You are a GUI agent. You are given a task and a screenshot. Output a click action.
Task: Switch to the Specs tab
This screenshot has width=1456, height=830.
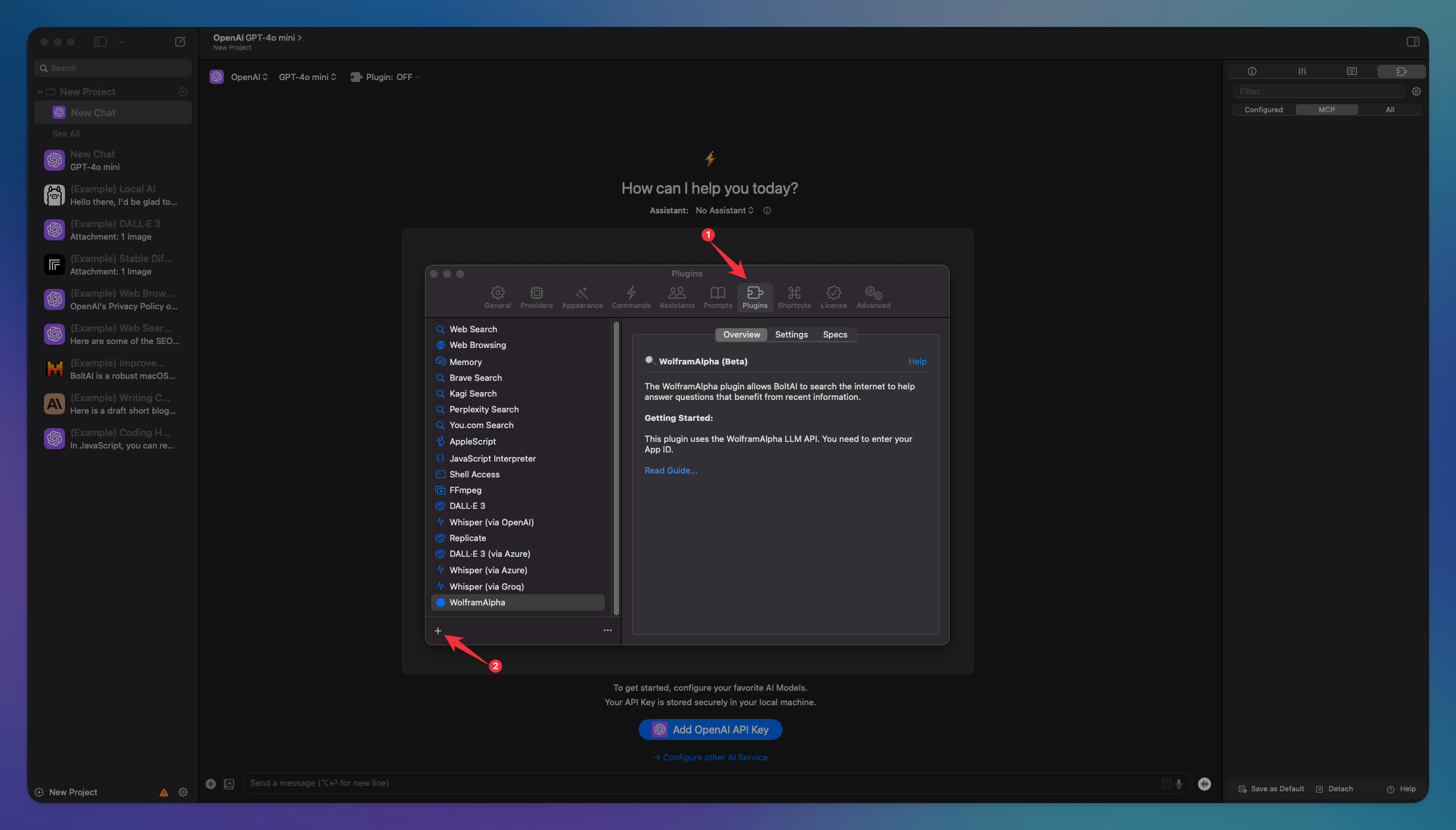(x=834, y=334)
